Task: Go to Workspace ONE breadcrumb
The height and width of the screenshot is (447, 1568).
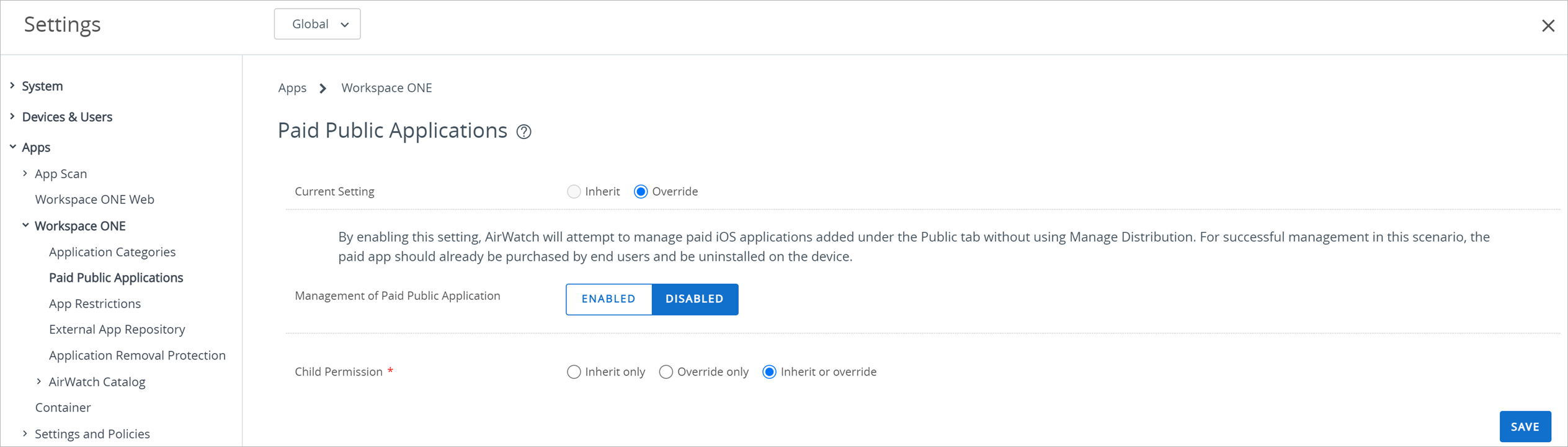Action: coord(386,88)
